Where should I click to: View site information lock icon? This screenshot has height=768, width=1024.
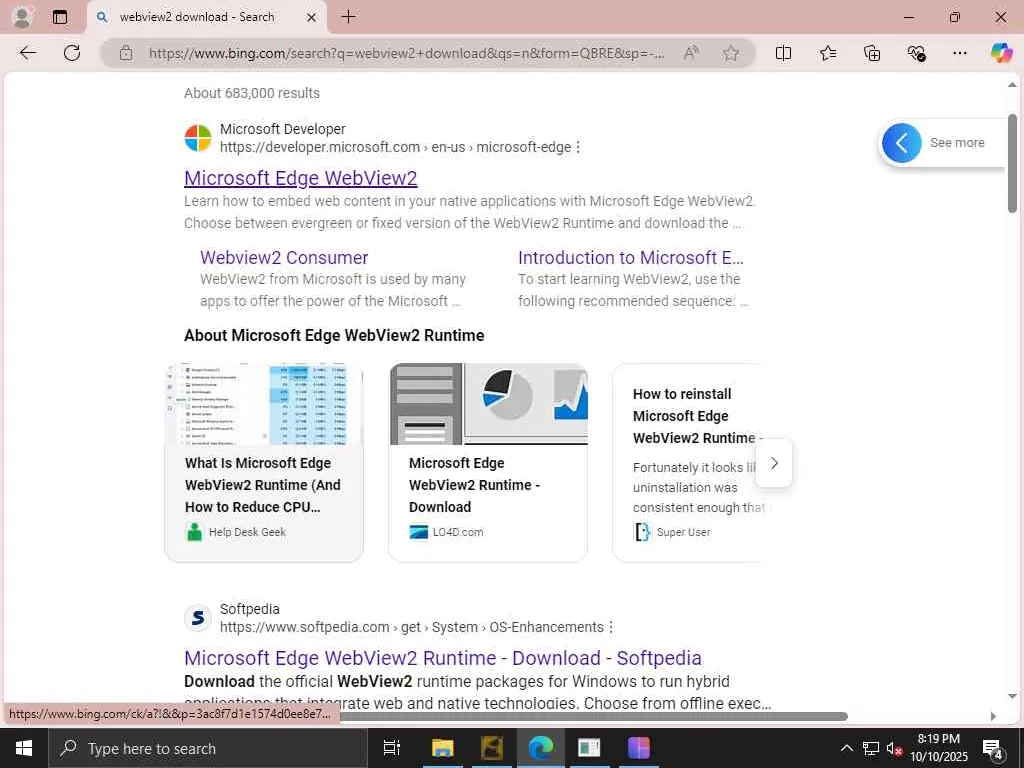126,54
